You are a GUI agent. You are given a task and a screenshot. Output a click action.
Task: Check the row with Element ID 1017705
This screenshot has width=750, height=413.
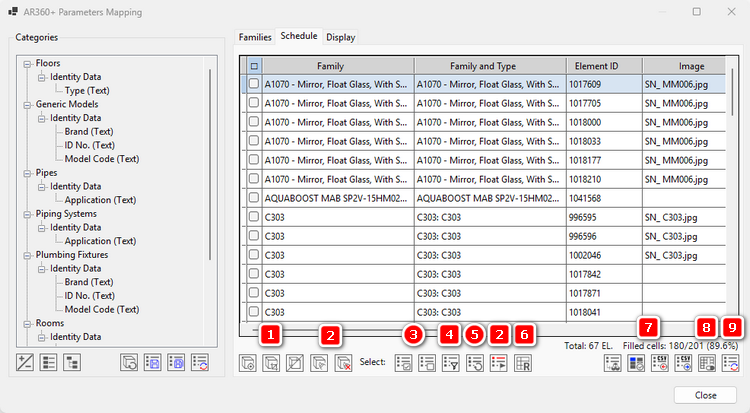(x=254, y=102)
